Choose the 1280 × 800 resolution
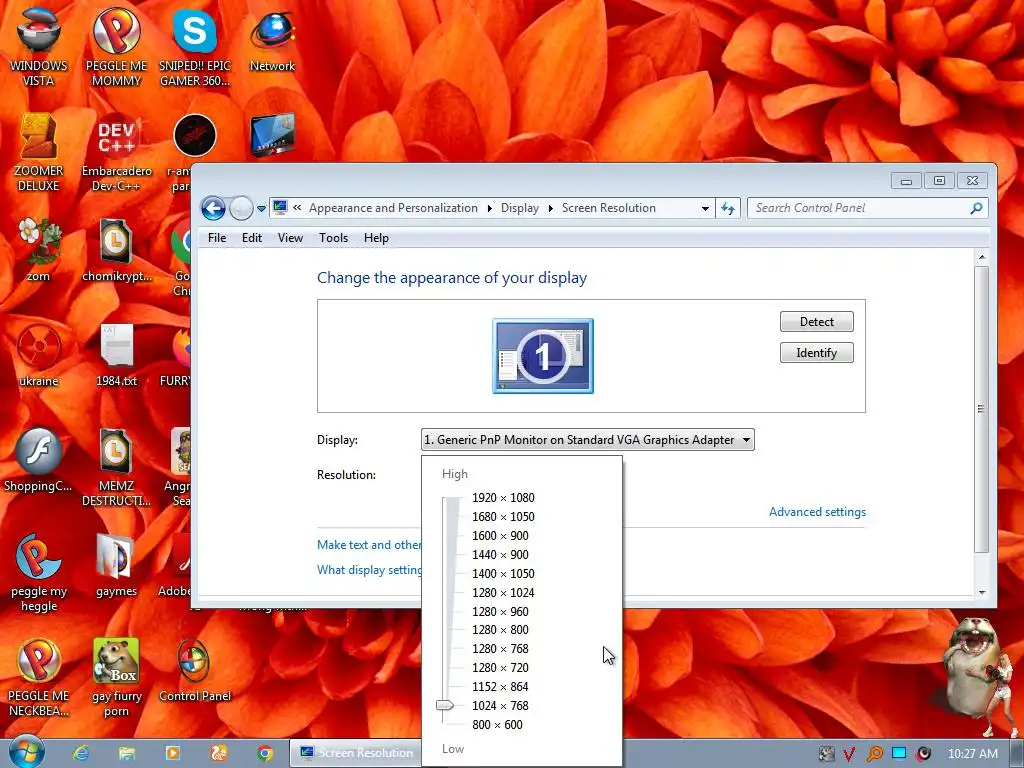 (x=500, y=630)
